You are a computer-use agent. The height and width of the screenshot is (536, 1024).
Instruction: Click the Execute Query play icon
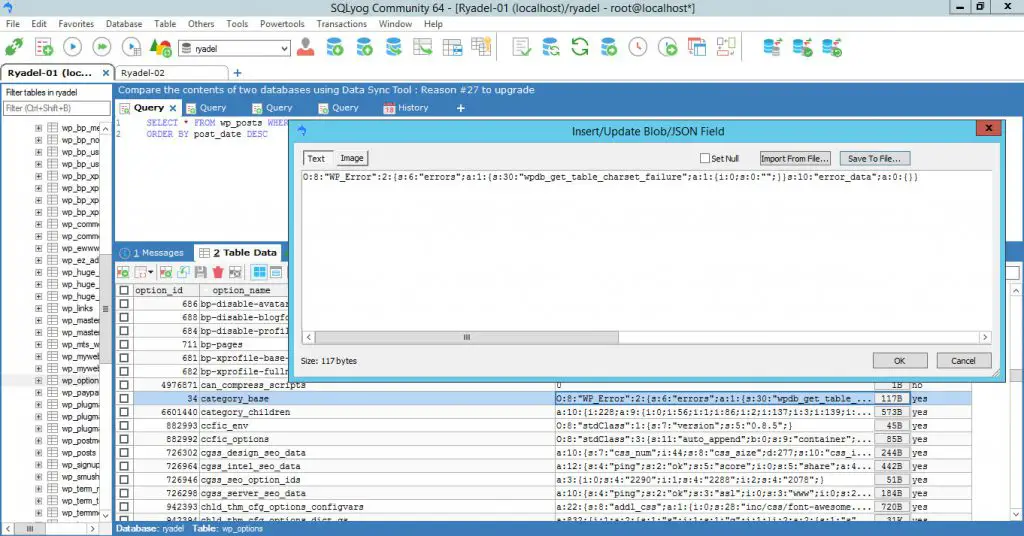click(x=72, y=47)
